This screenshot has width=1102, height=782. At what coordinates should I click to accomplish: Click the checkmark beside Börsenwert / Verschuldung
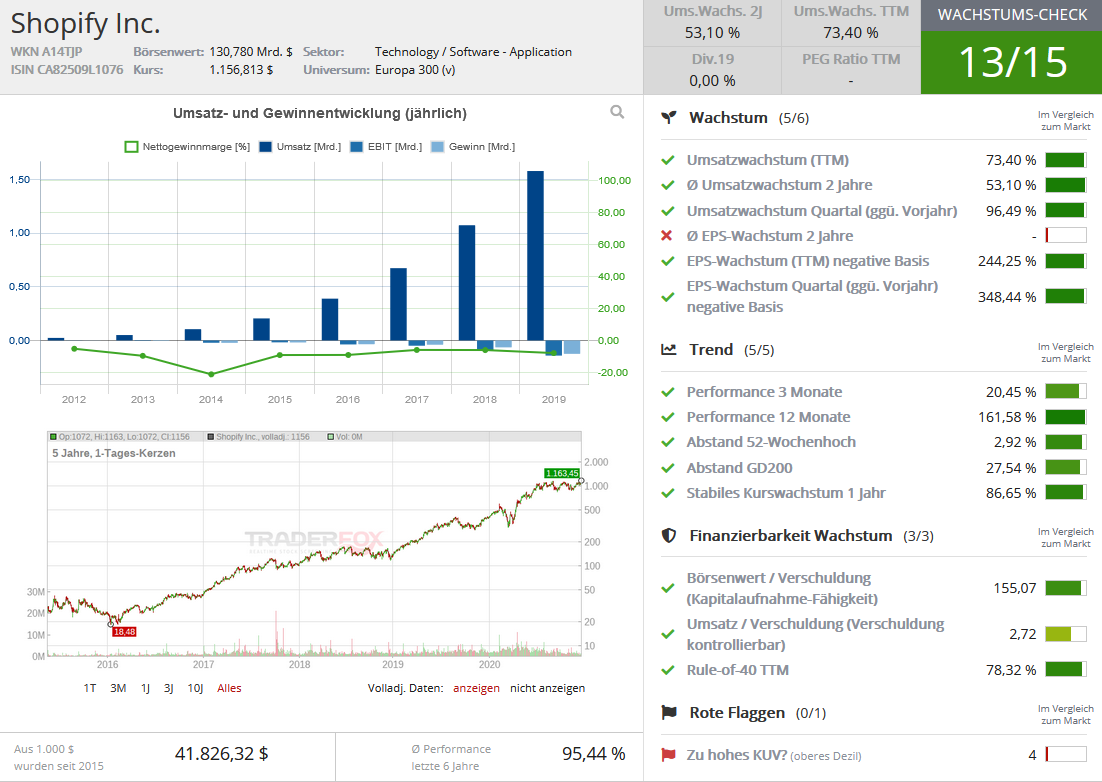(668, 588)
